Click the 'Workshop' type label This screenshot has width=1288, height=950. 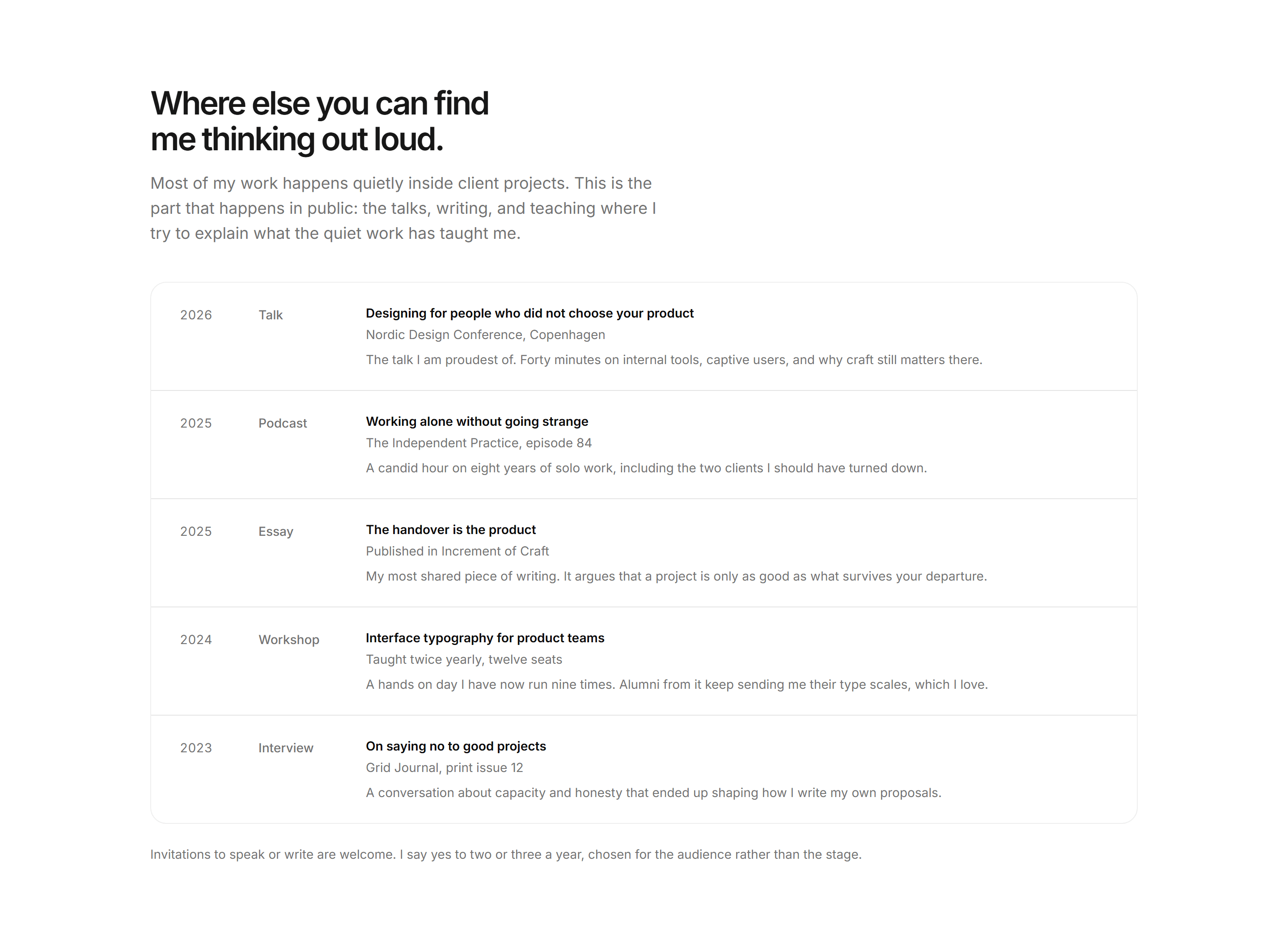(288, 640)
